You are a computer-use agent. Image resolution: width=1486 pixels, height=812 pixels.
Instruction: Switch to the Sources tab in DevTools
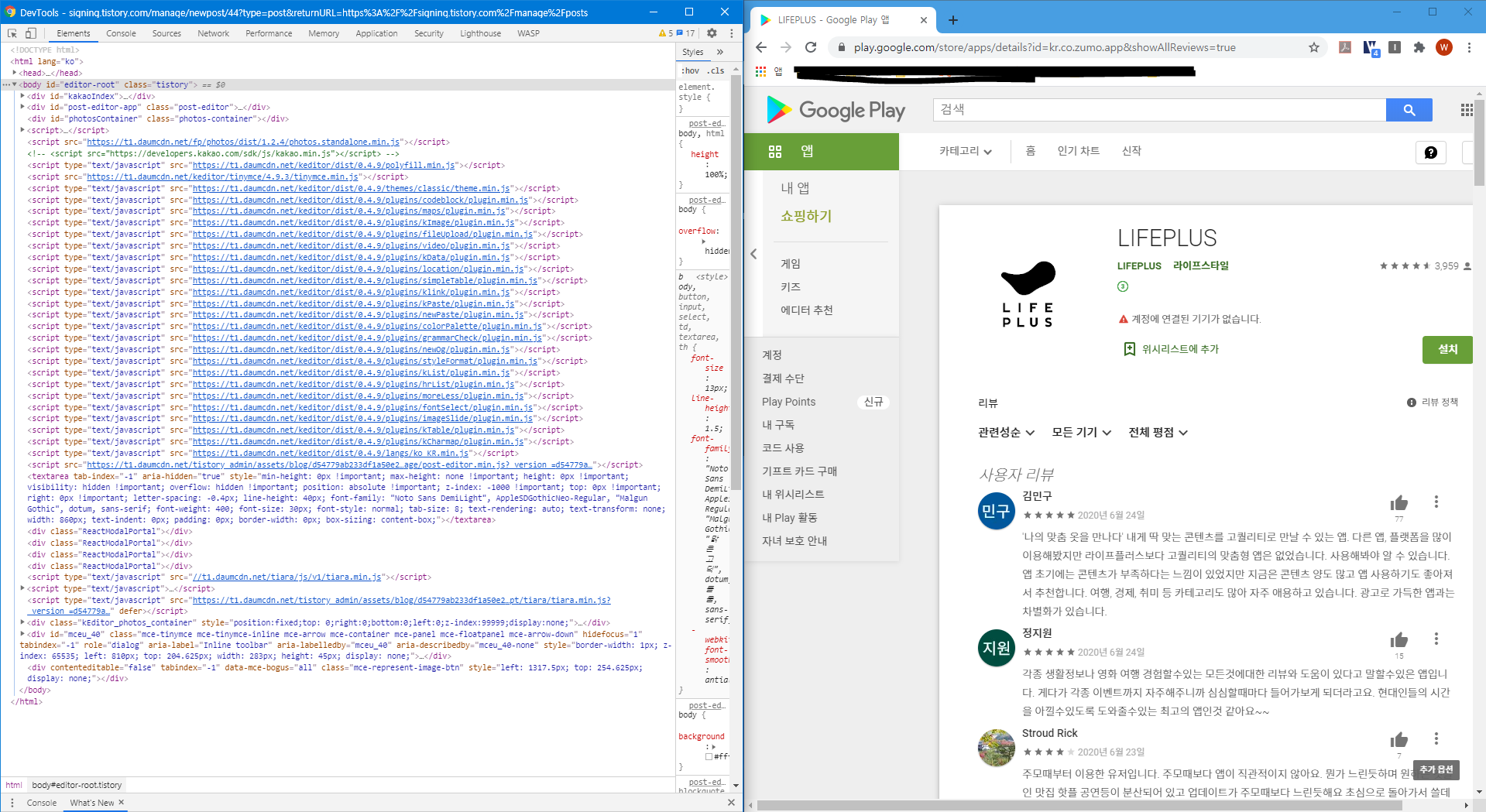tap(166, 33)
